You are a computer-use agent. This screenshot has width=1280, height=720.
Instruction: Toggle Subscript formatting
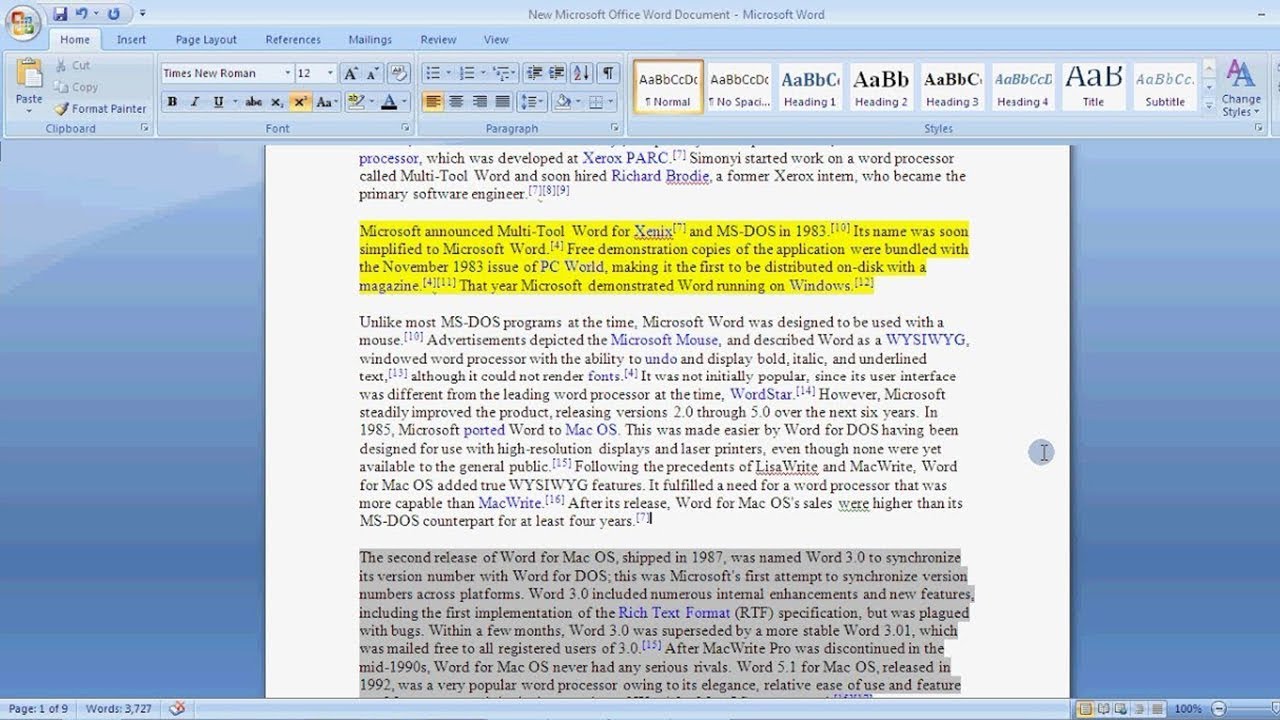(277, 102)
